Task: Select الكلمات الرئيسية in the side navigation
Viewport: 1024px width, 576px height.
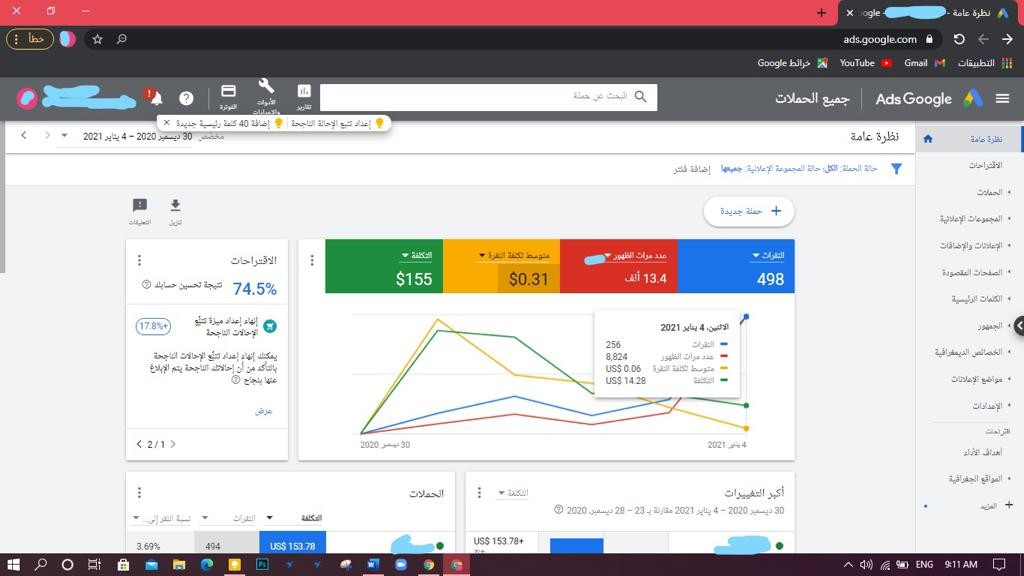Action: pos(976,298)
